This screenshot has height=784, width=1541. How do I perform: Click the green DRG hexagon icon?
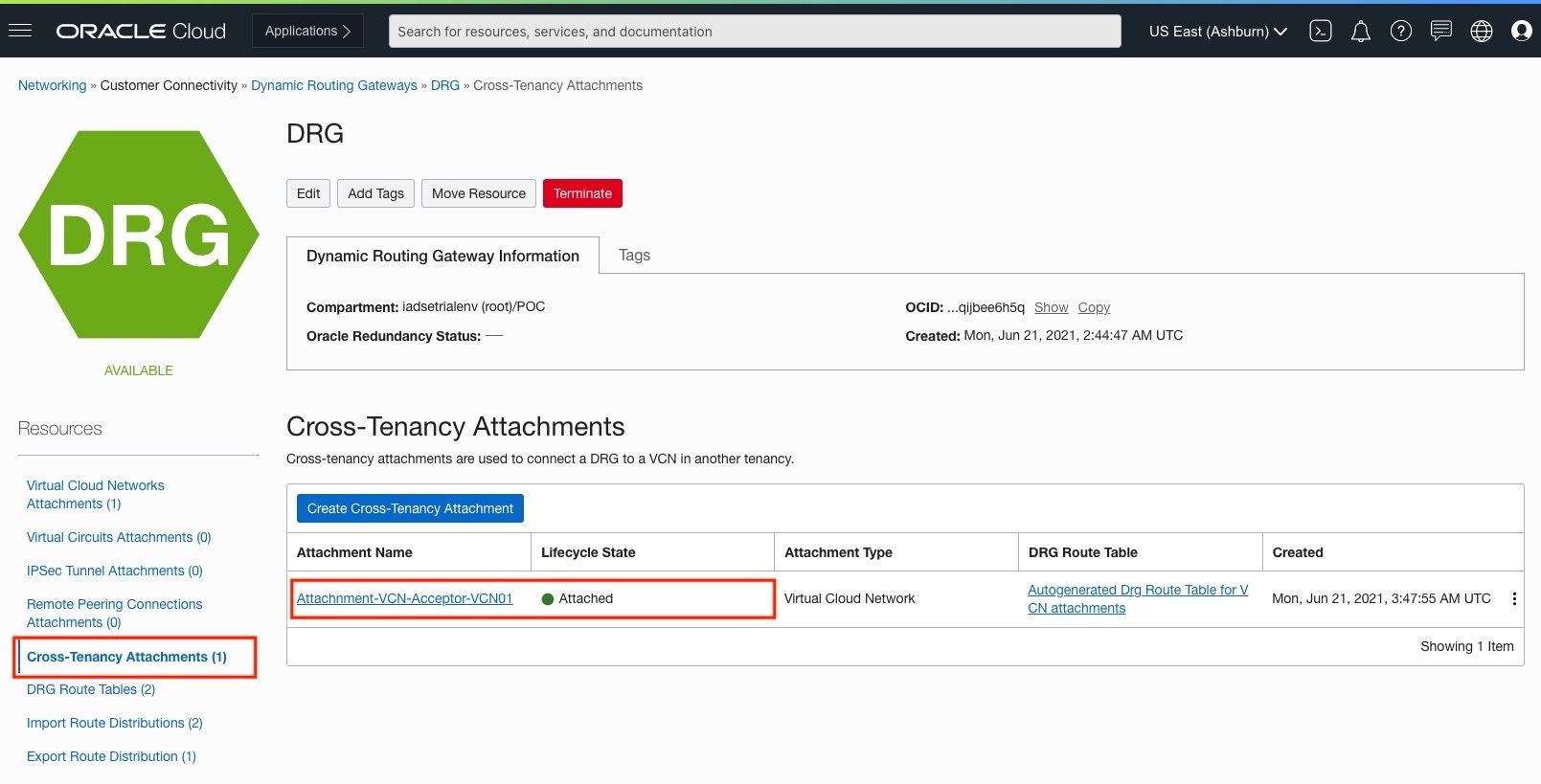(139, 235)
